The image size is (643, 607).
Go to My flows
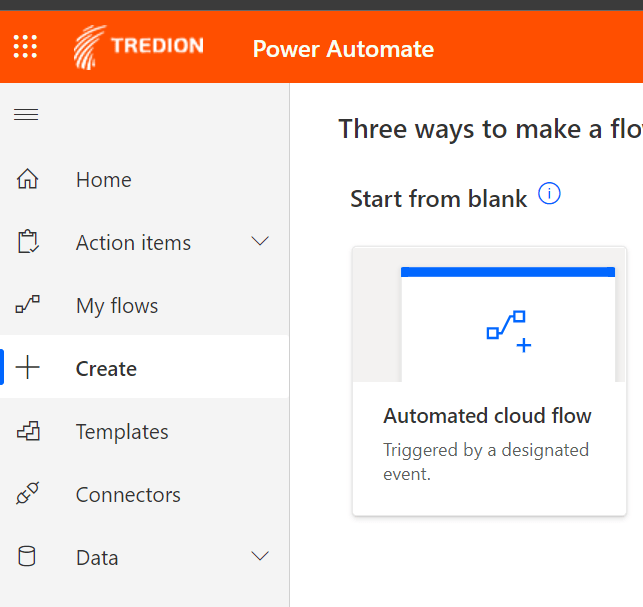[x=117, y=306]
